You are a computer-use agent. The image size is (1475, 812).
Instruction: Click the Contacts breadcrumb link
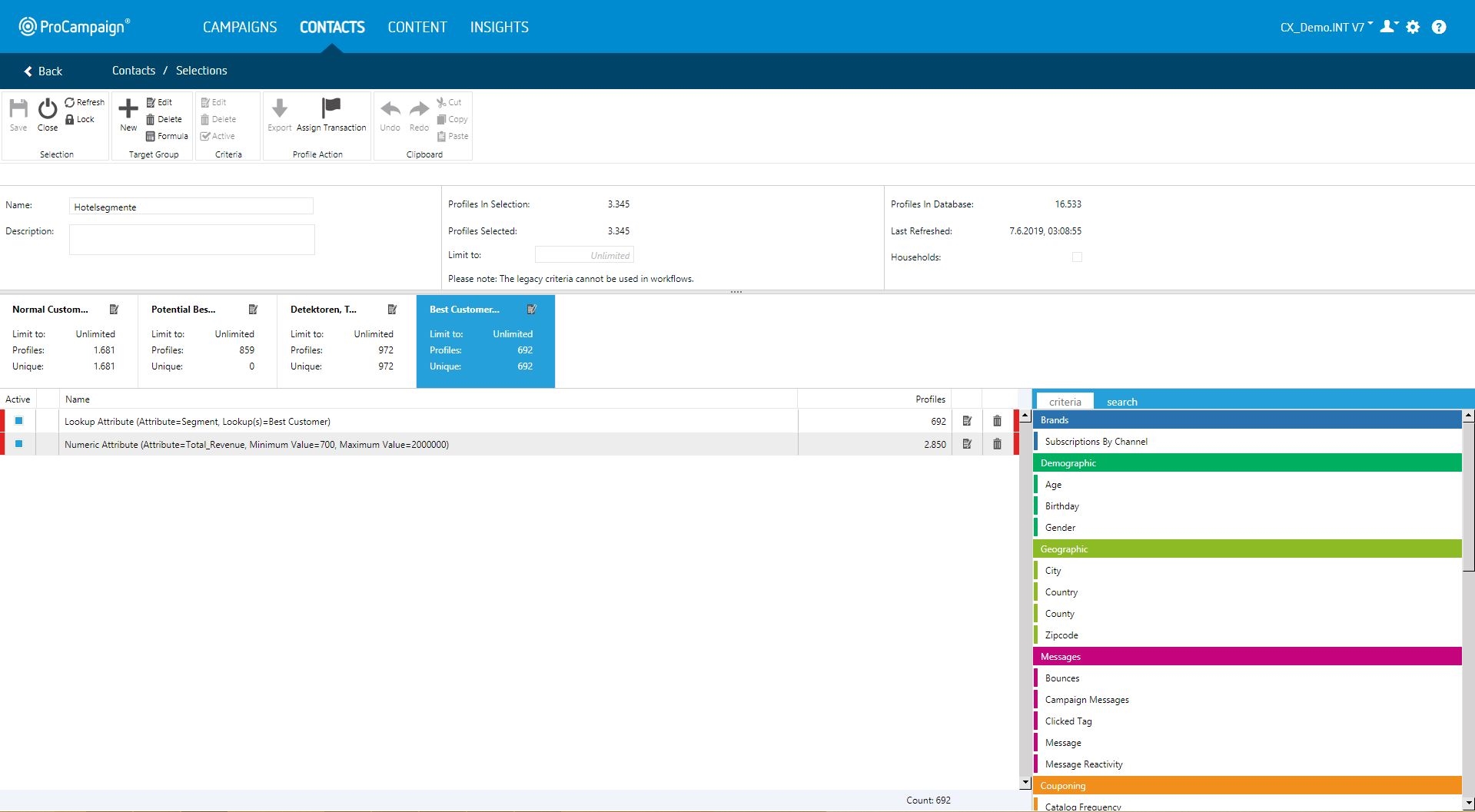[x=134, y=71]
